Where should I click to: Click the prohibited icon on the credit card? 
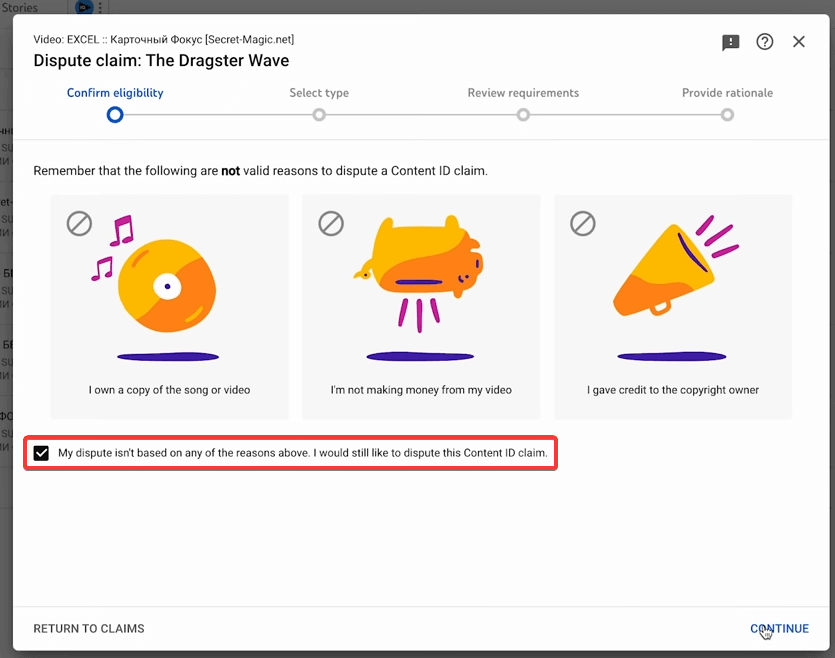(x=583, y=224)
